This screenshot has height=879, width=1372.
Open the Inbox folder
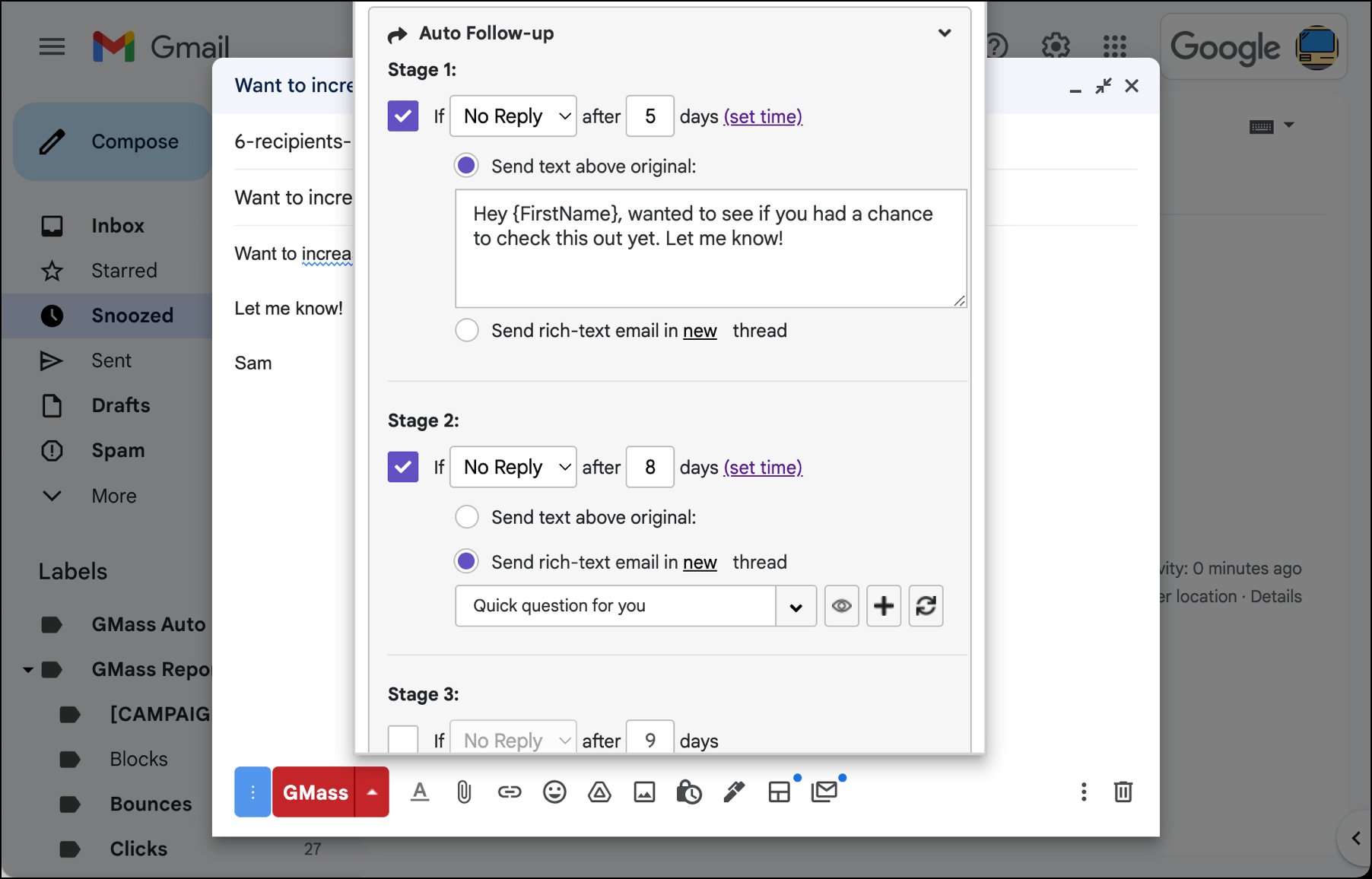click(x=118, y=226)
